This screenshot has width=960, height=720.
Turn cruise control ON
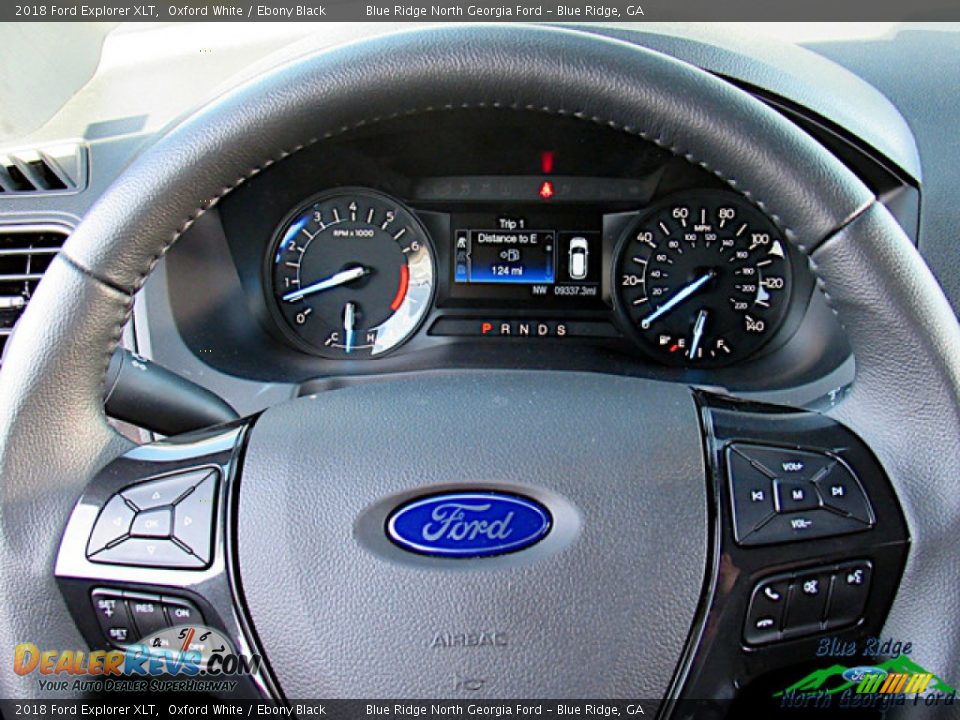182,613
